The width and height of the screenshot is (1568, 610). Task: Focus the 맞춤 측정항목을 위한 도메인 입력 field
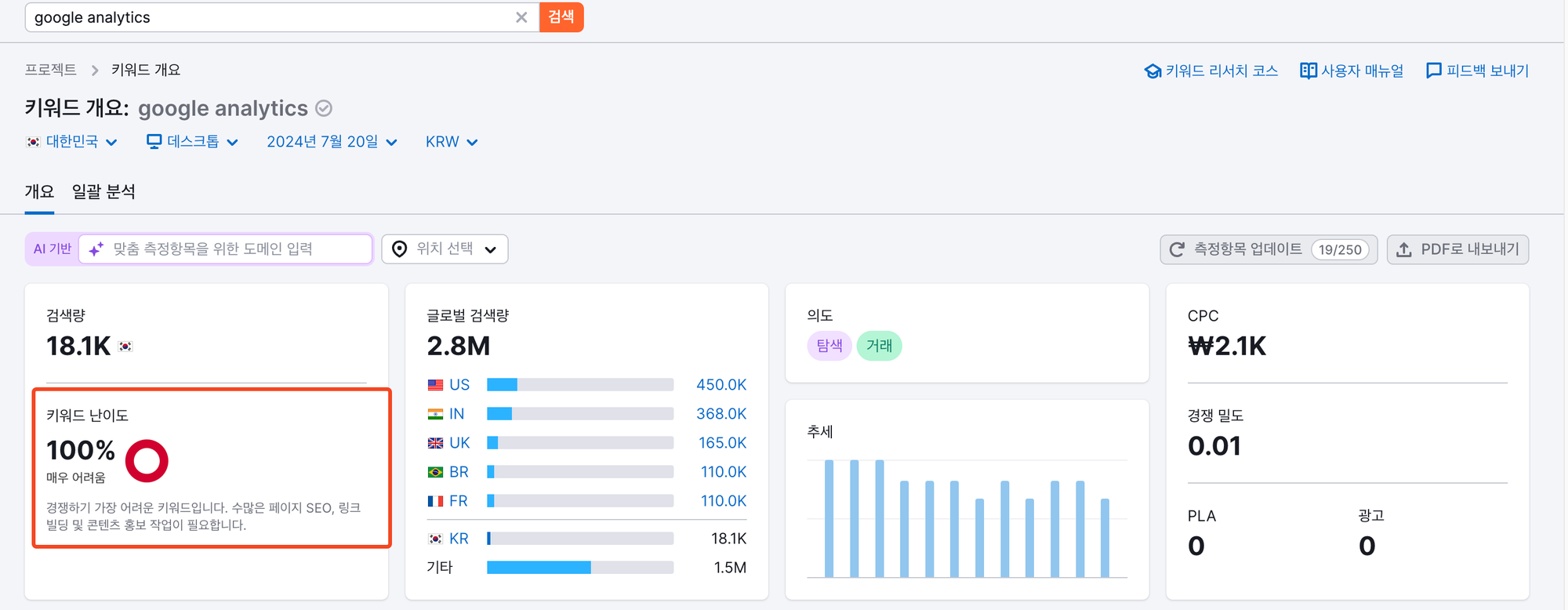pyautogui.click(x=226, y=249)
